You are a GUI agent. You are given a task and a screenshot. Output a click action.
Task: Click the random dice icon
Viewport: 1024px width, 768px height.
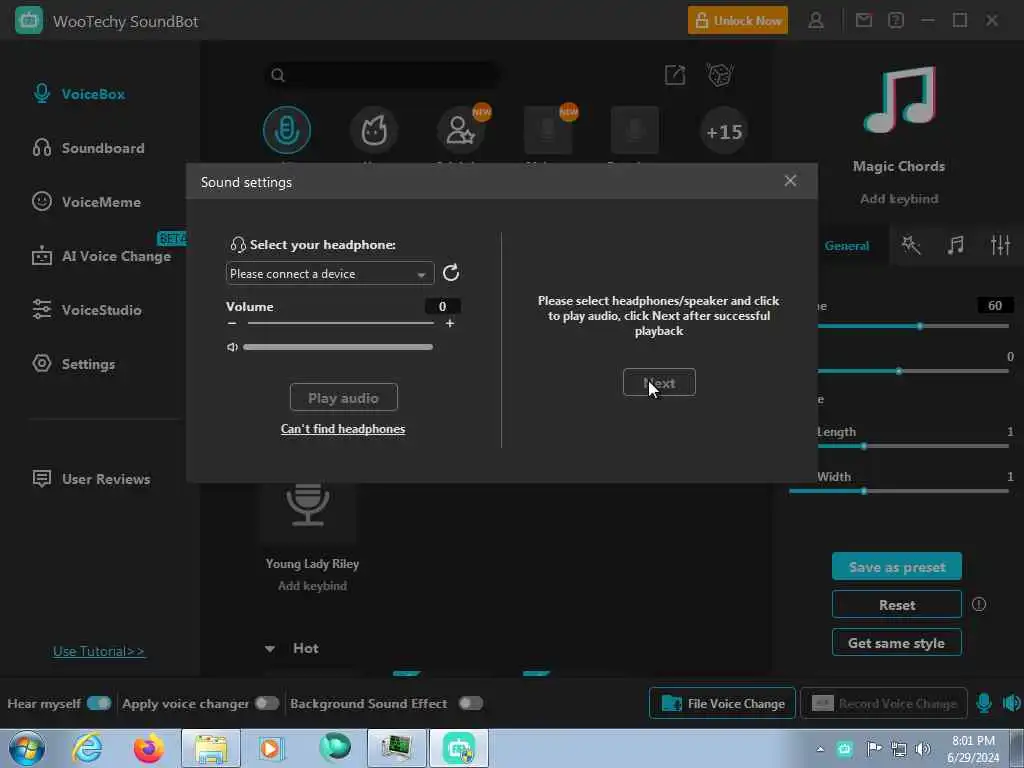pyautogui.click(x=720, y=74)
